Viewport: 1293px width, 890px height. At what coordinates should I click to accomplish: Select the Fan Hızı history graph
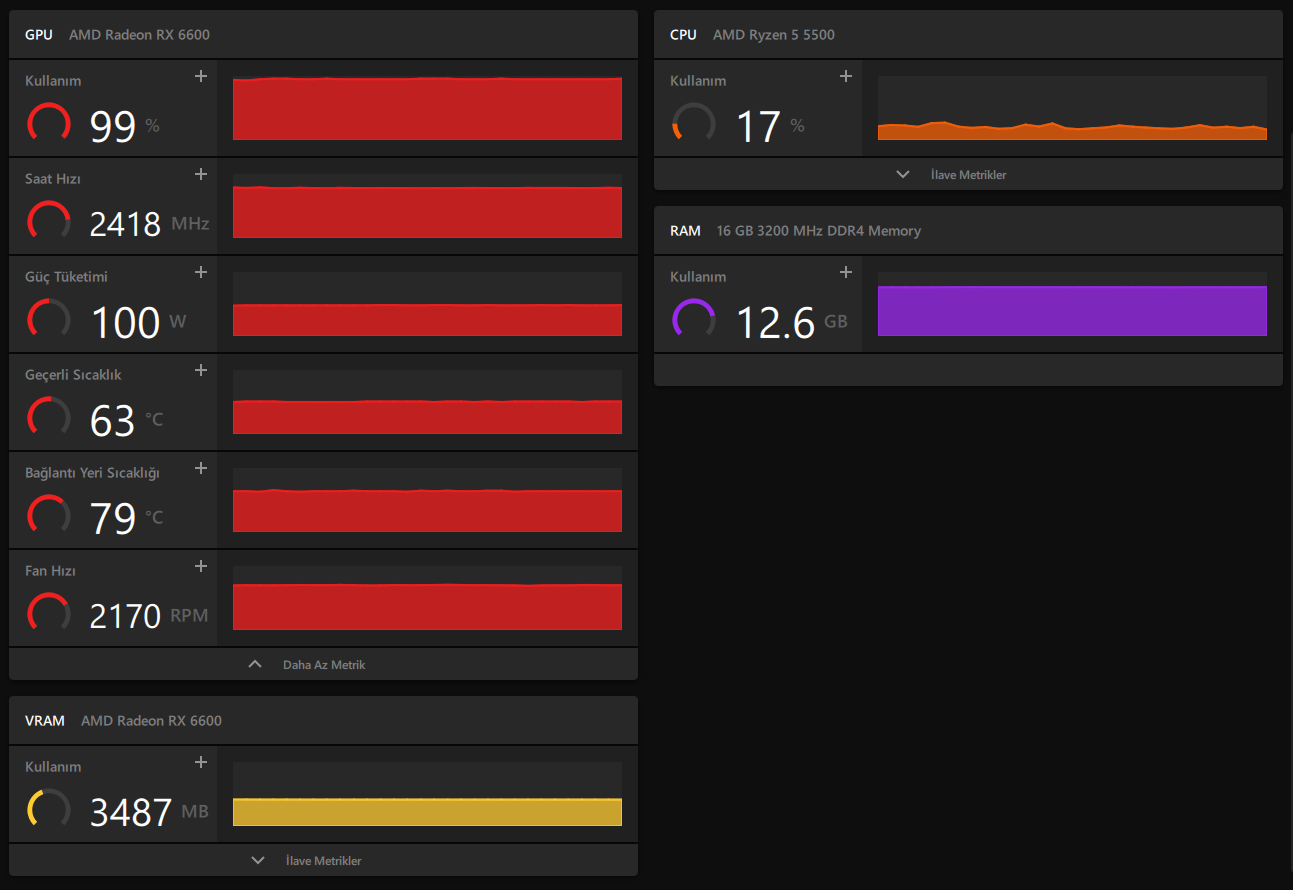click(x=427, y=598)
